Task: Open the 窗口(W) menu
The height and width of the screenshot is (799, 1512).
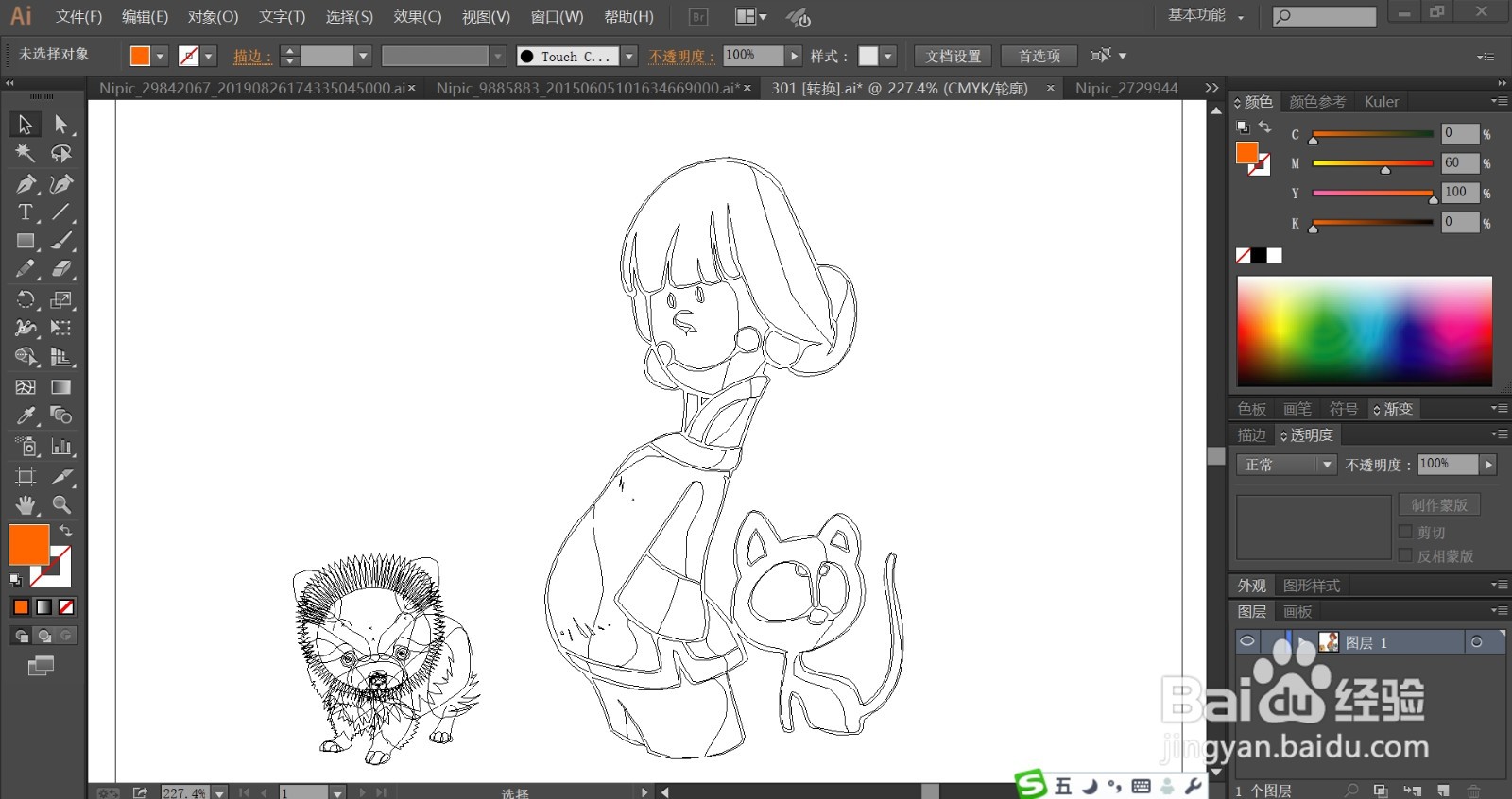Action: tap(557, 17)
